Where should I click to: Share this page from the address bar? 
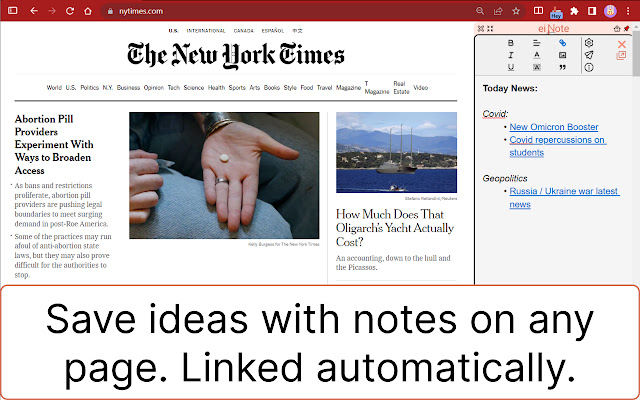click(498, 11)
